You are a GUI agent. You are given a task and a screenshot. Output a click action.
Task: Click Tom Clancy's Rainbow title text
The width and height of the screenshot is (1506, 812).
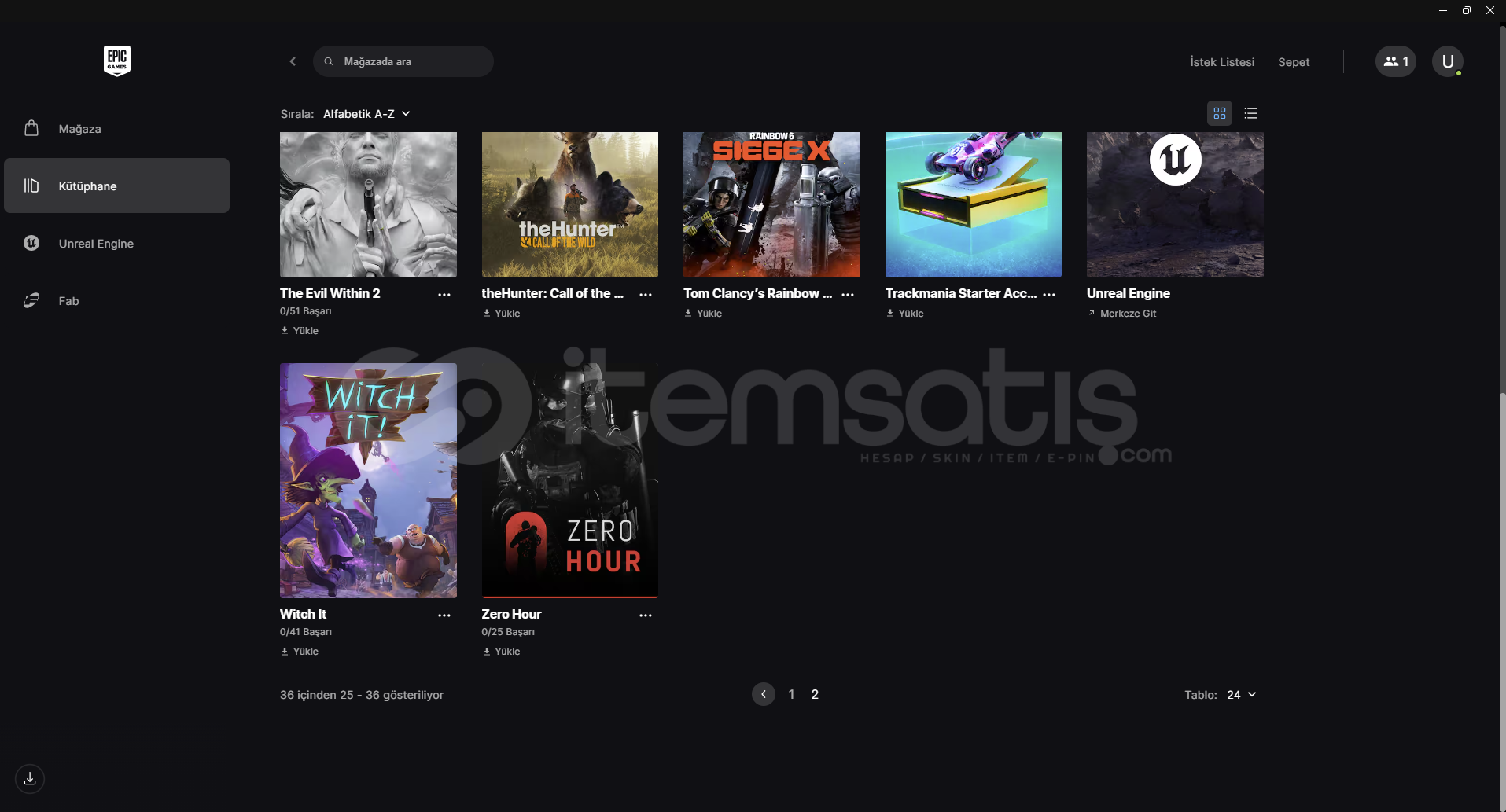tap(758, 293)
